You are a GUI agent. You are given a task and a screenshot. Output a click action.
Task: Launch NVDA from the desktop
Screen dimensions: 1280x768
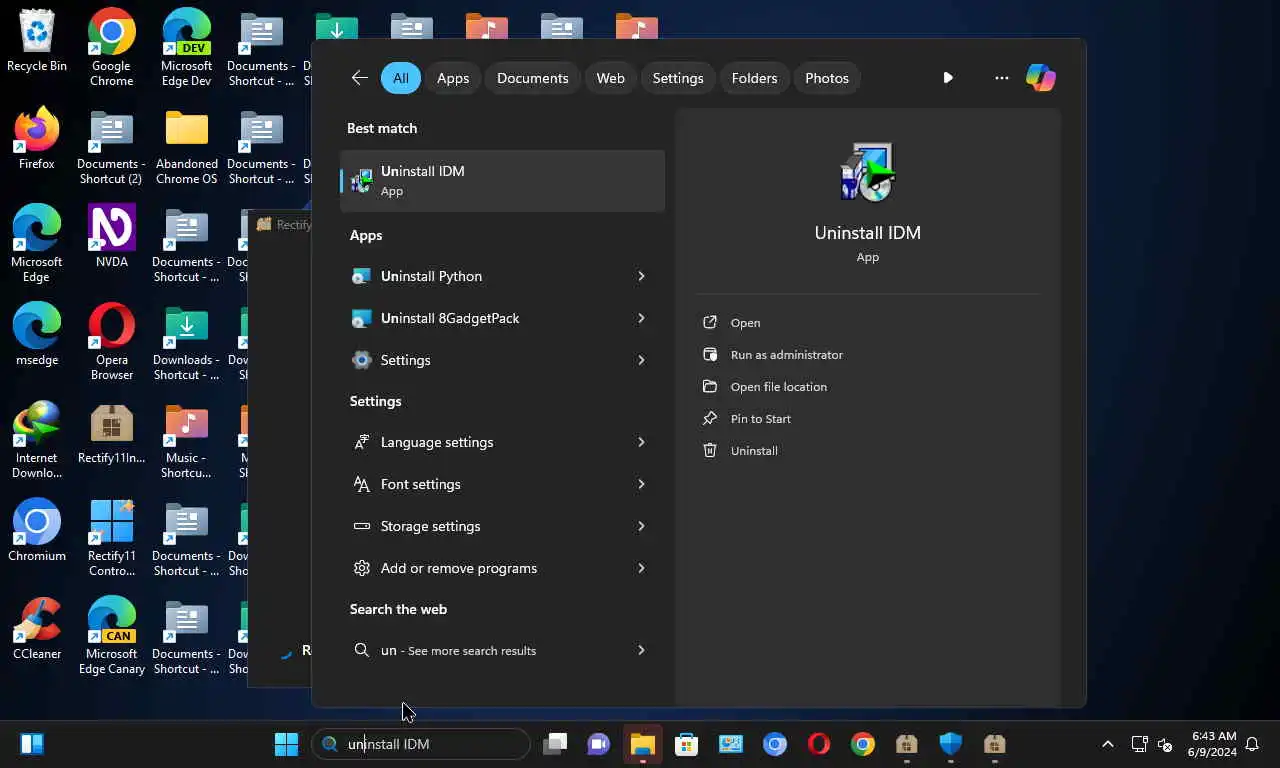pos(111,236)
